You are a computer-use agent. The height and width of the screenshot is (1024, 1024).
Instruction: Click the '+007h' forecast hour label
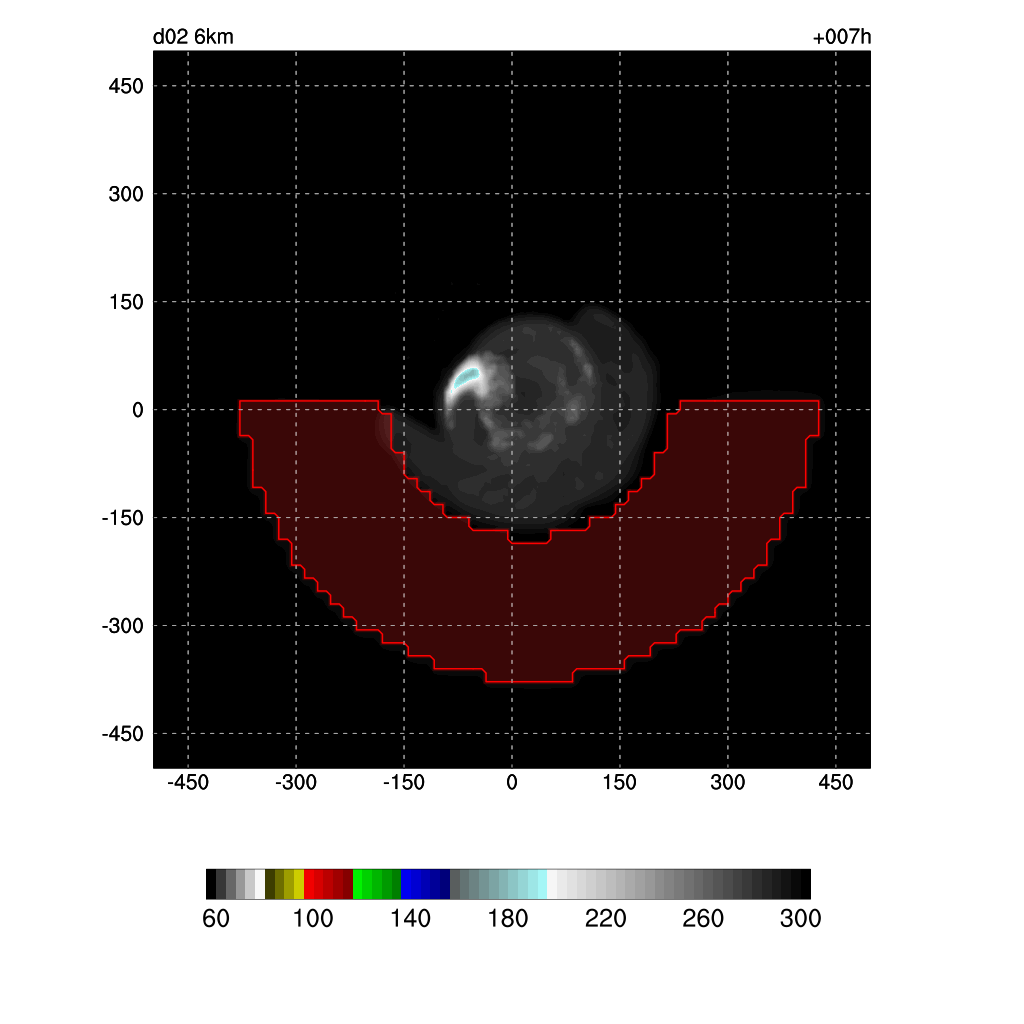(x=842, y=37)
